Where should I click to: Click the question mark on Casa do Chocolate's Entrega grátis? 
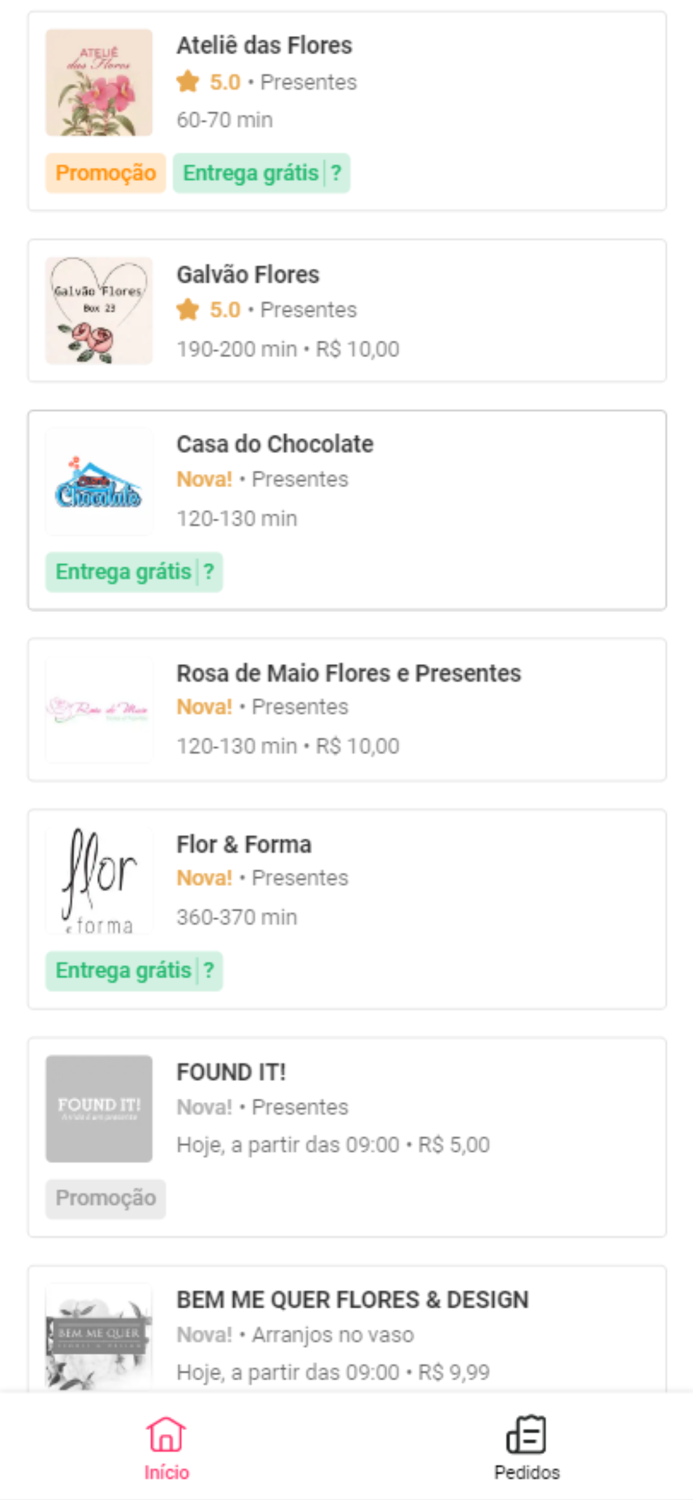pyautogui.click(x=211, y=571)
